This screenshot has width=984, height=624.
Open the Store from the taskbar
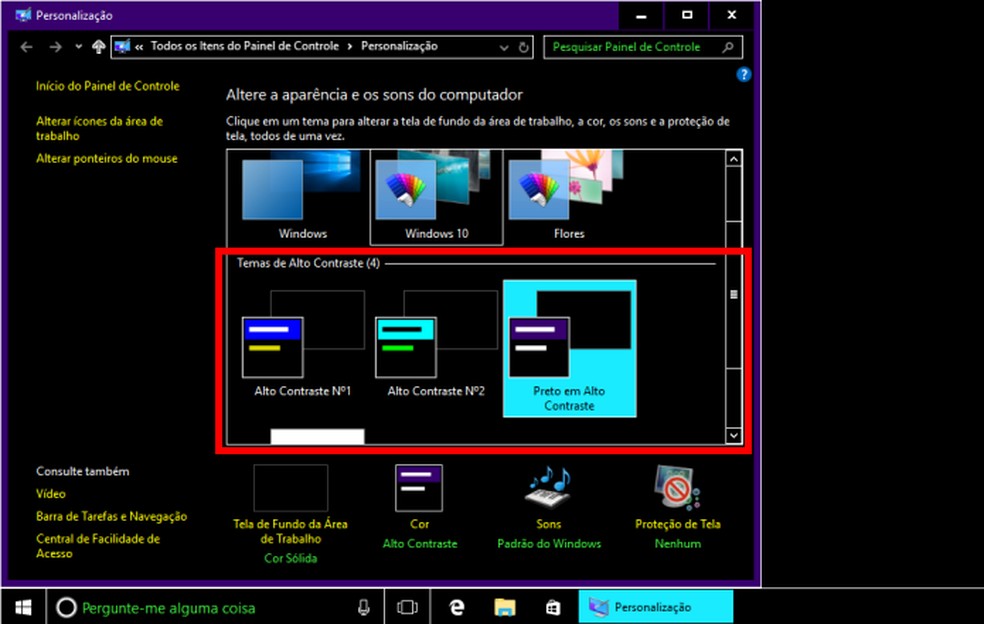point(553,607)
